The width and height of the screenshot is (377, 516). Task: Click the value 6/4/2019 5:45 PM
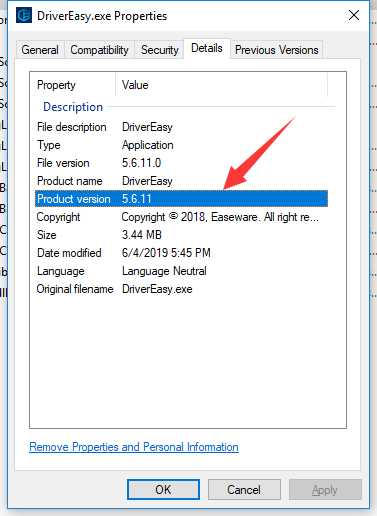click(166, 253)
